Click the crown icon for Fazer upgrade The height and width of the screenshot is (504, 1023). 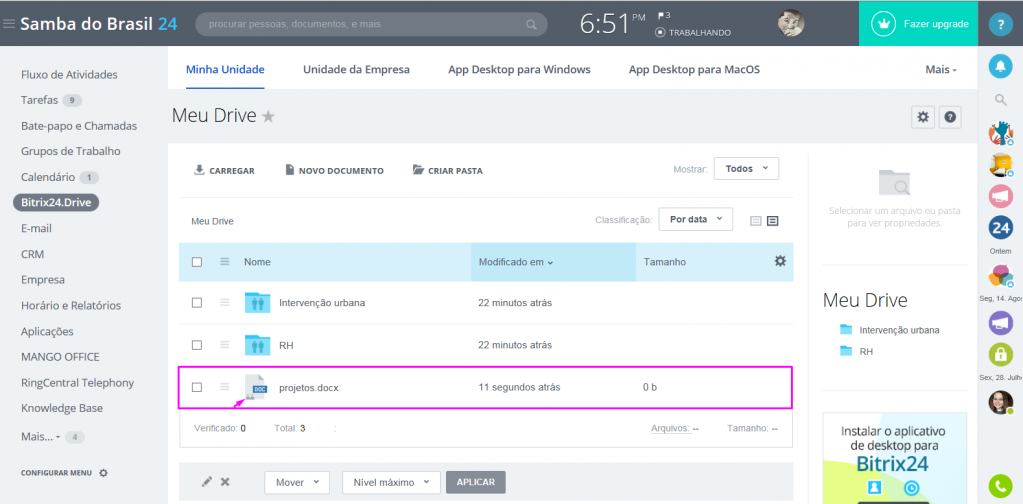pyautogui.click(x=884, y=23)
